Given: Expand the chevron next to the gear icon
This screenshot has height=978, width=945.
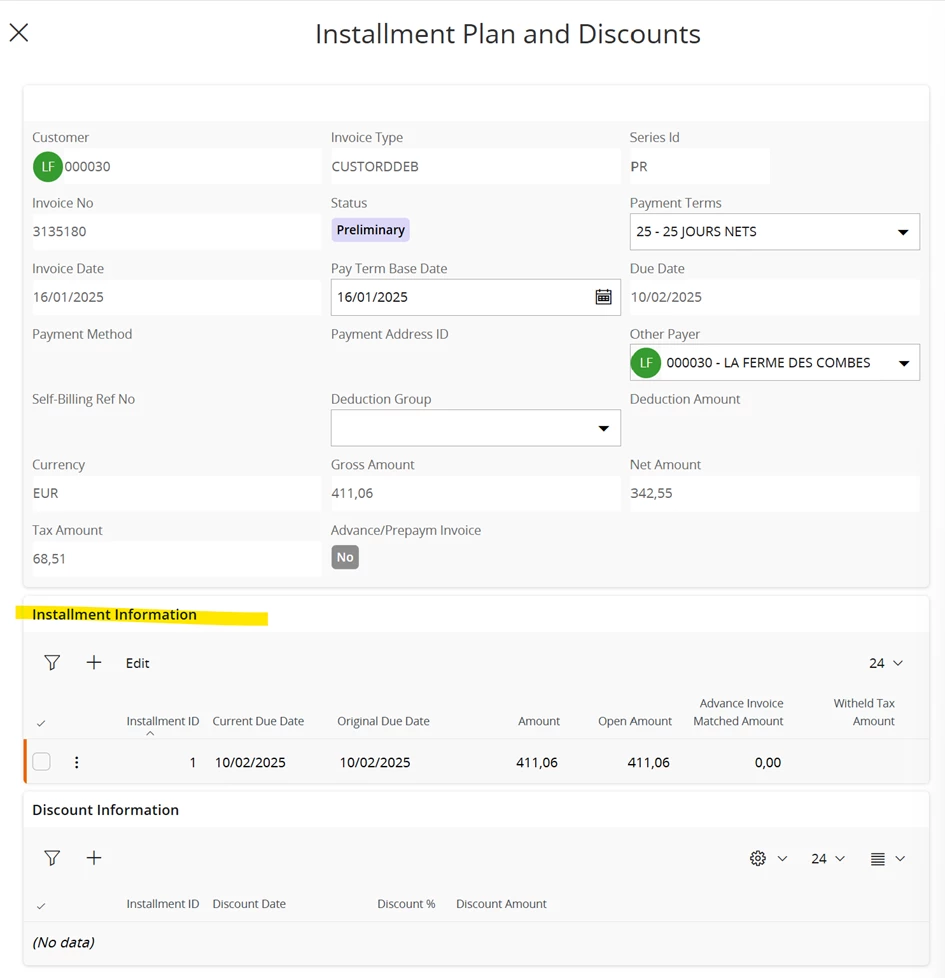Looking at the screenshot, I should [782, 859].
